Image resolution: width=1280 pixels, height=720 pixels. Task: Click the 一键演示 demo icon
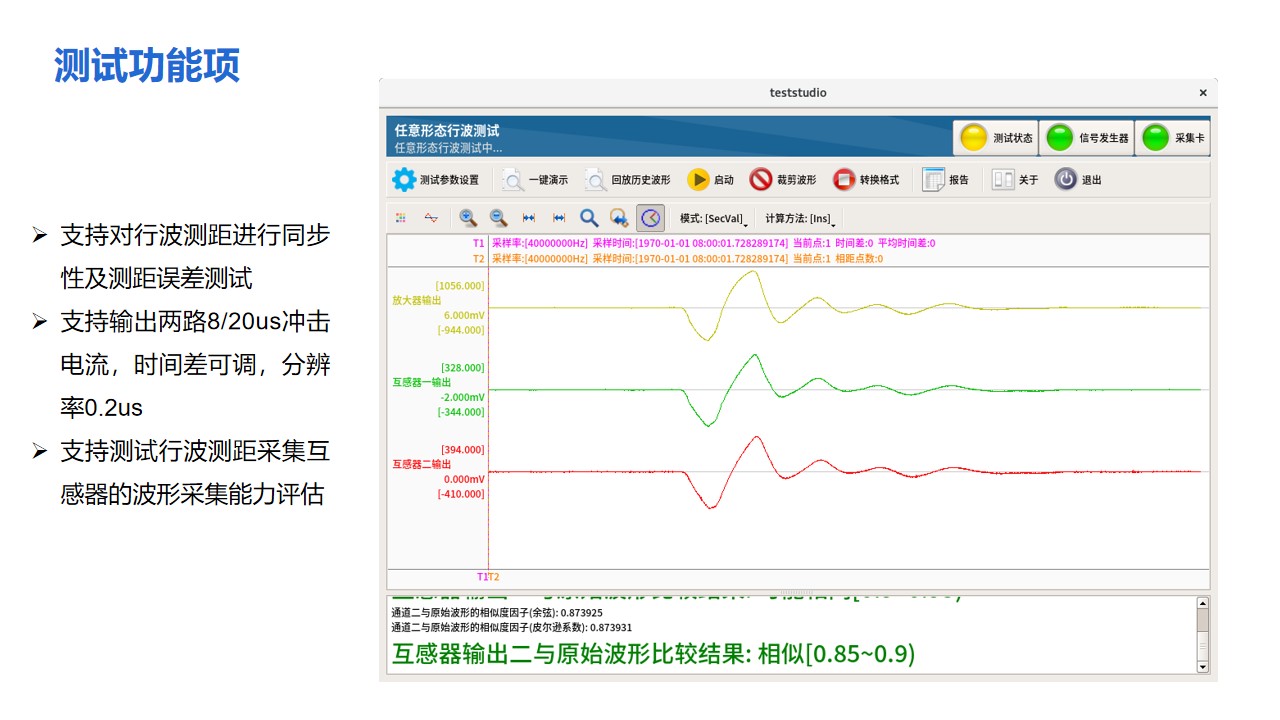513,180
